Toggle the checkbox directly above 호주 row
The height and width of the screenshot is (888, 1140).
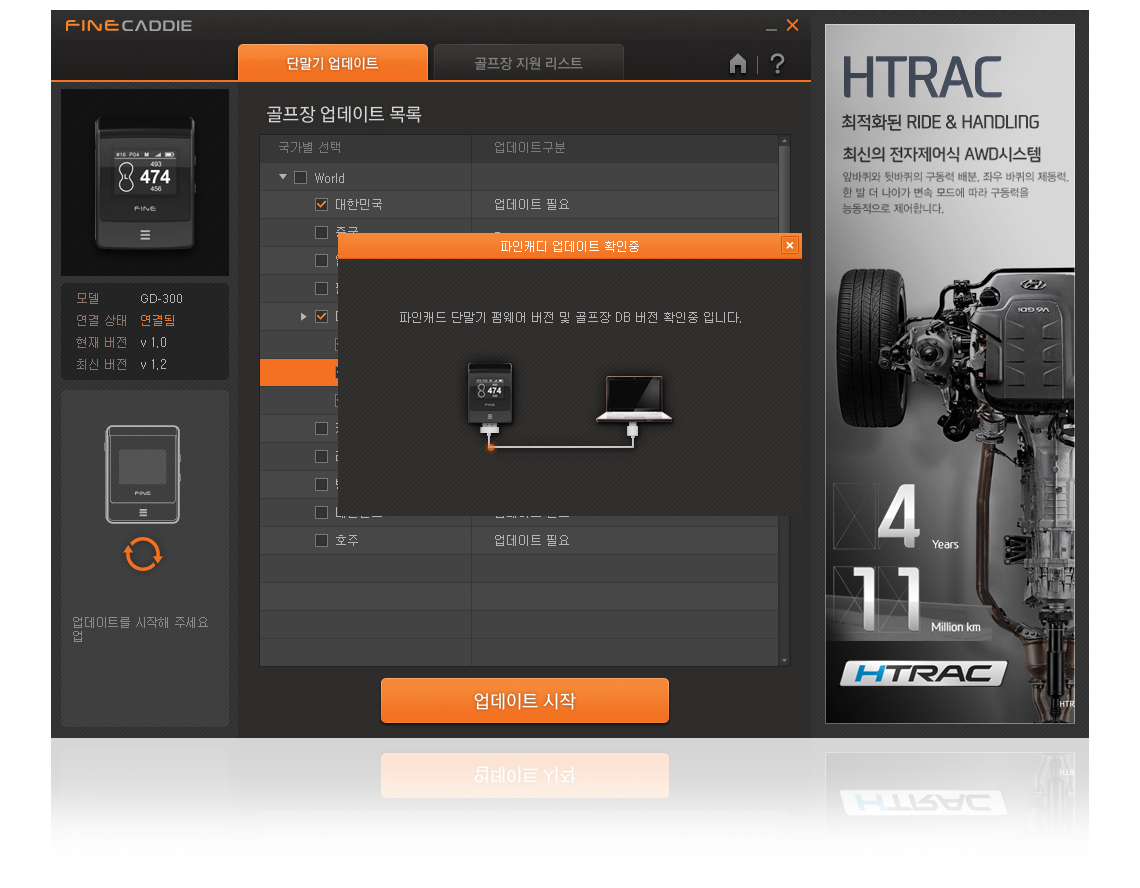[321, 513]
